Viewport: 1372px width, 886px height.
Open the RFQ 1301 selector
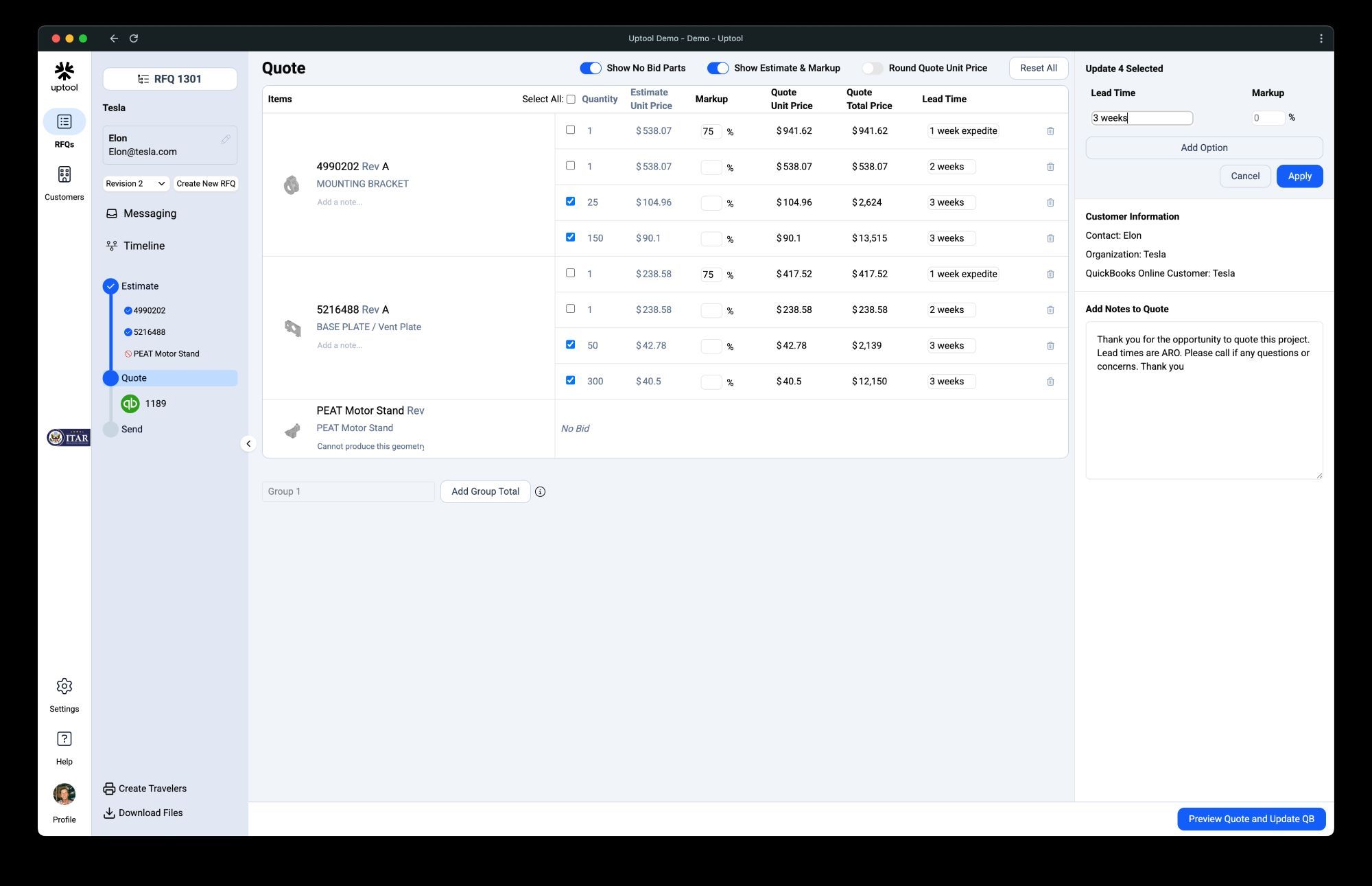pos(170,79)
